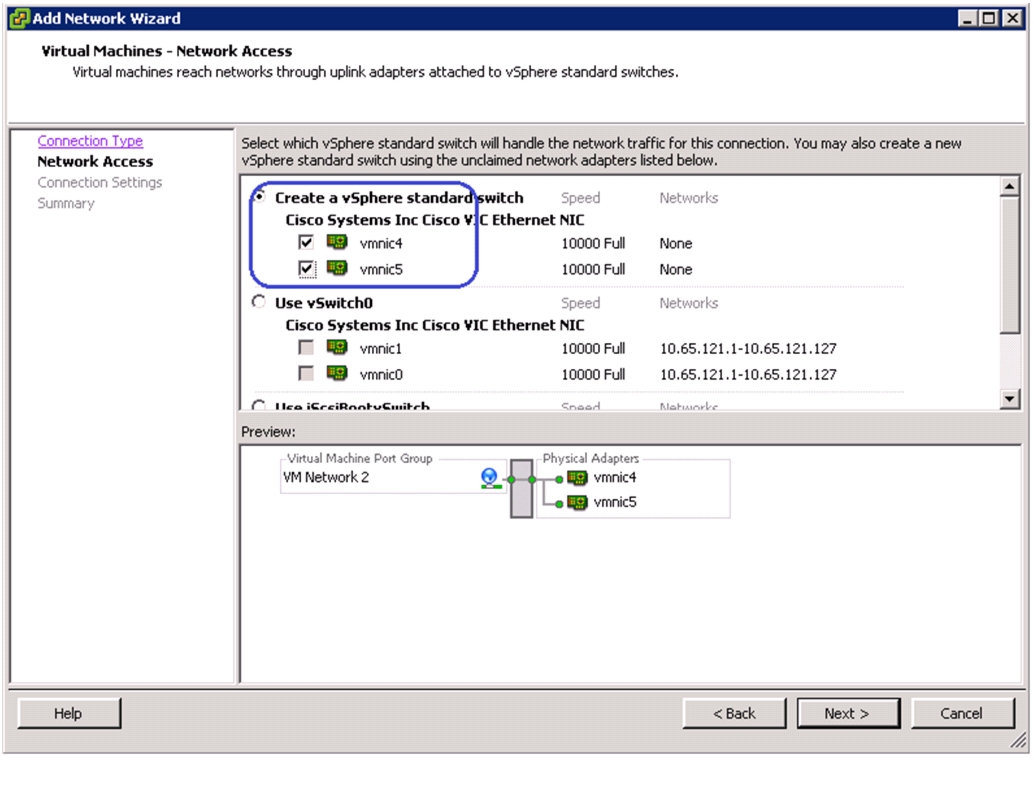This screenshot has width=1034, height=787.
Task: Click the vmnic0 adapter icon under vSwitch0
Action: pos(337,373)
